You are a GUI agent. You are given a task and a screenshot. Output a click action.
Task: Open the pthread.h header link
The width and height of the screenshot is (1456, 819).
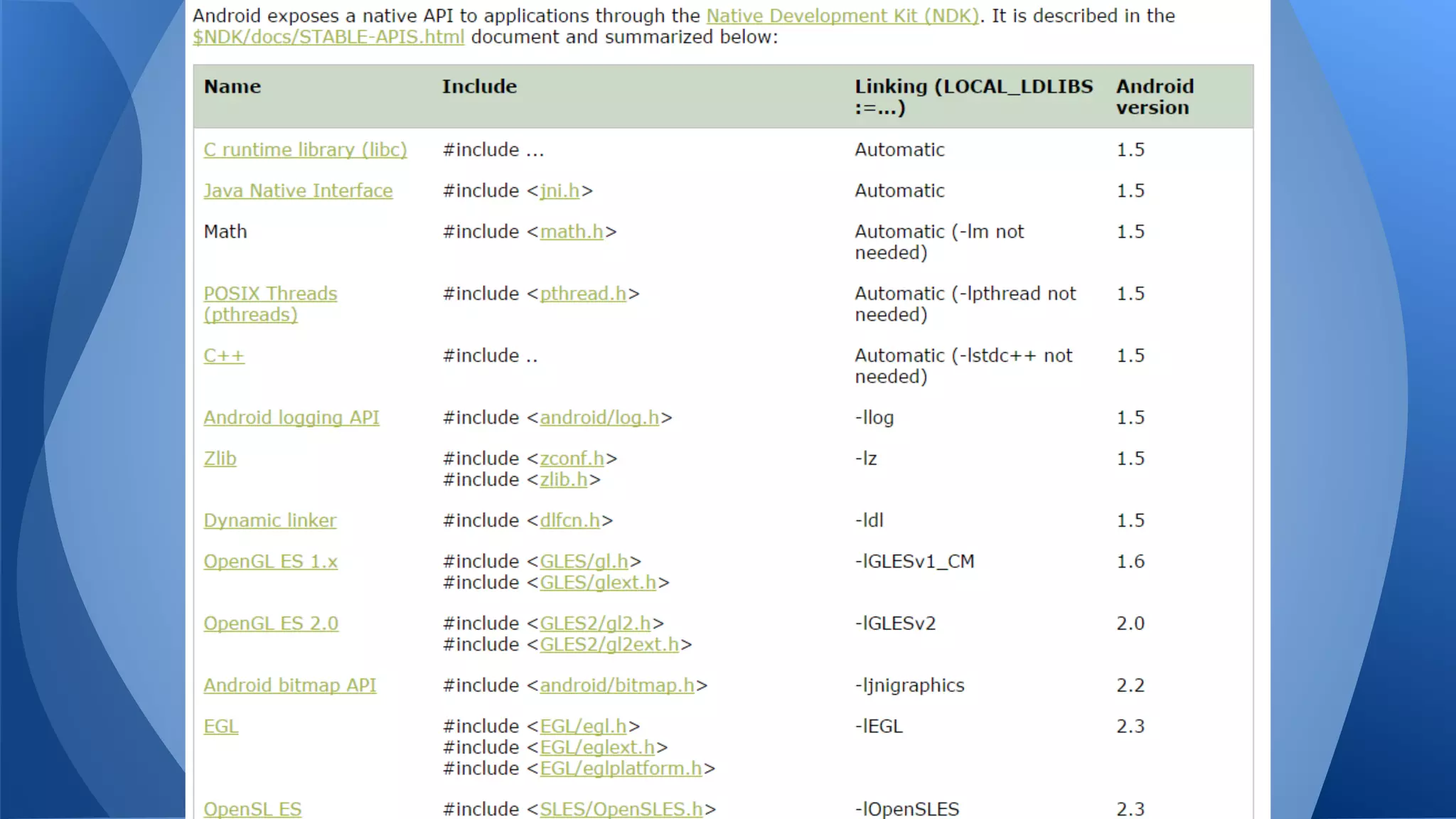click(x=583, y=294)
